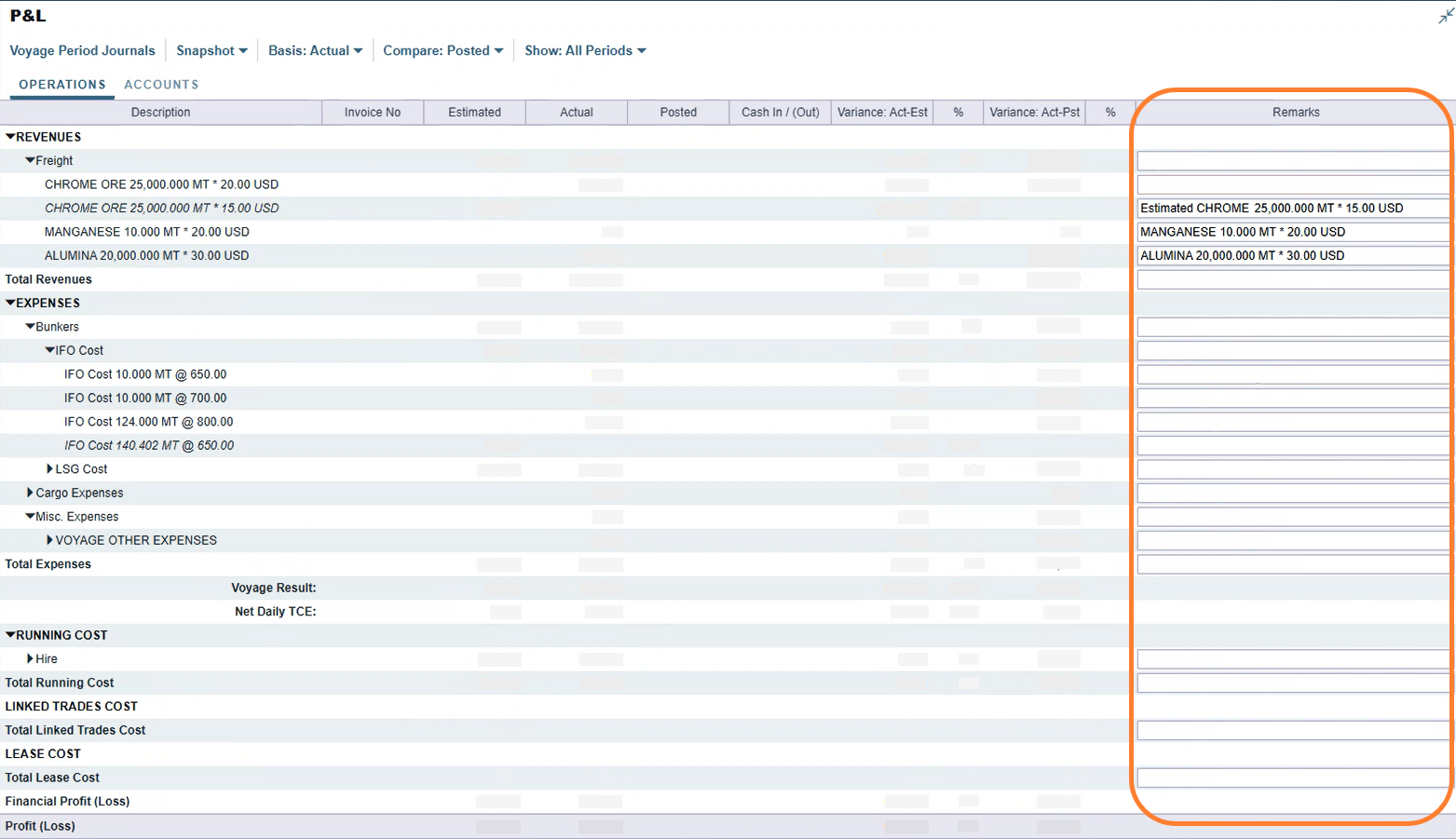
Task: Open Voyage Period Journals
Action: point(82,50)
